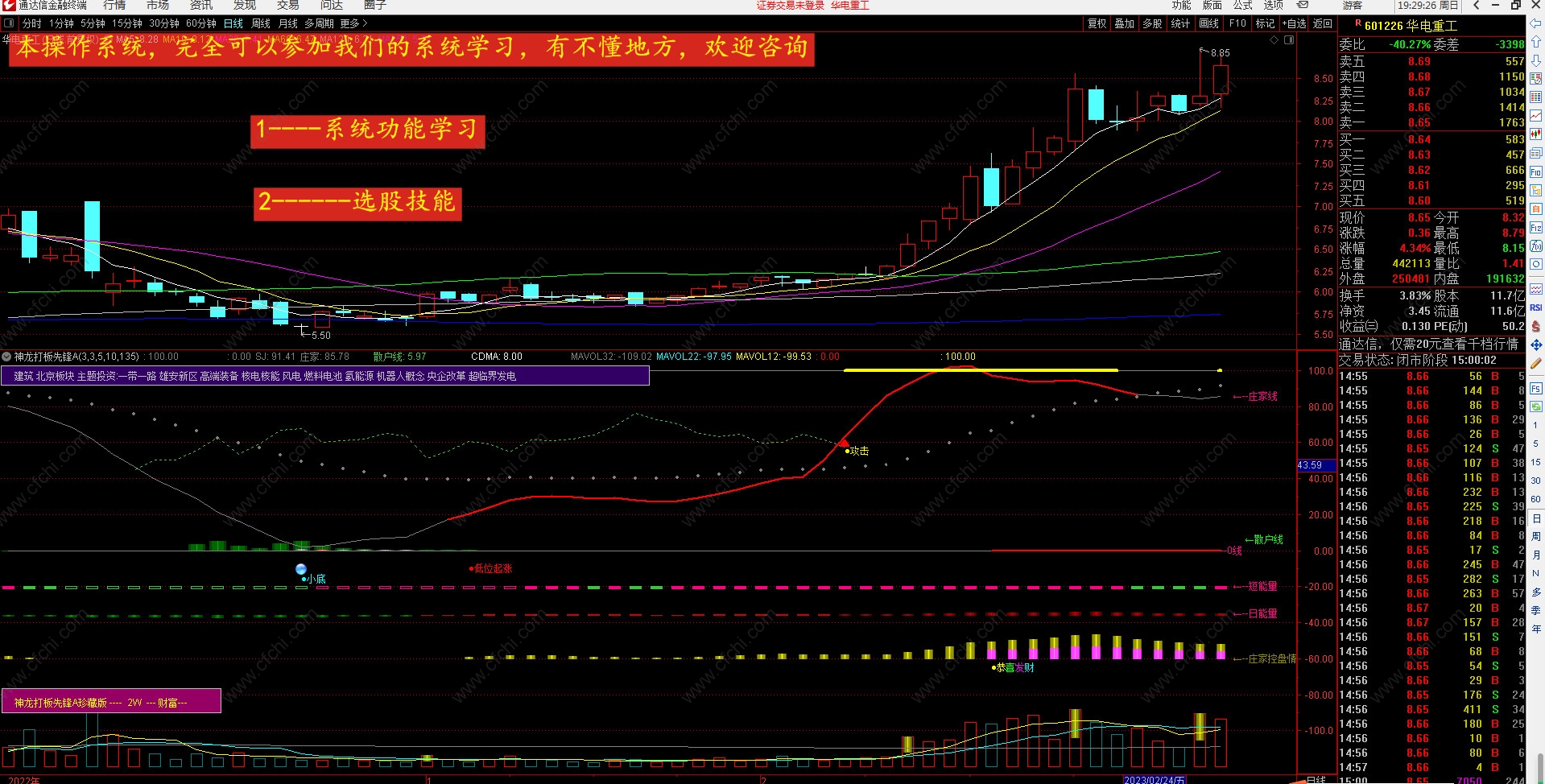Image resolution: width=1545 pixels, height=784 pixels.
Task: Click the 601226 华电重工 stock title
Action: coord(1411,26)
